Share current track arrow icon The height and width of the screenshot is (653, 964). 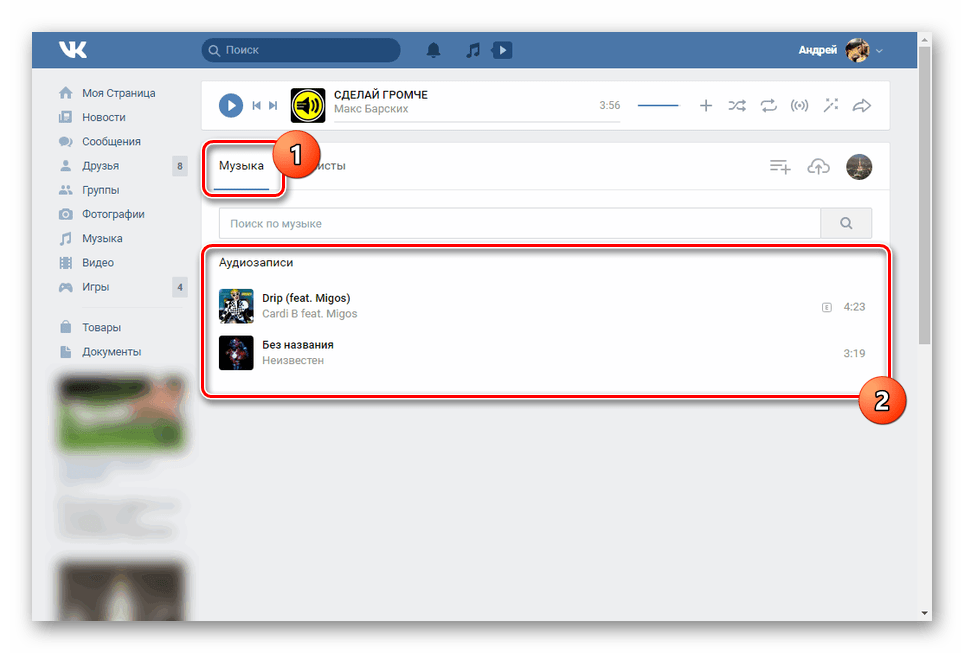tap(862, 105)
